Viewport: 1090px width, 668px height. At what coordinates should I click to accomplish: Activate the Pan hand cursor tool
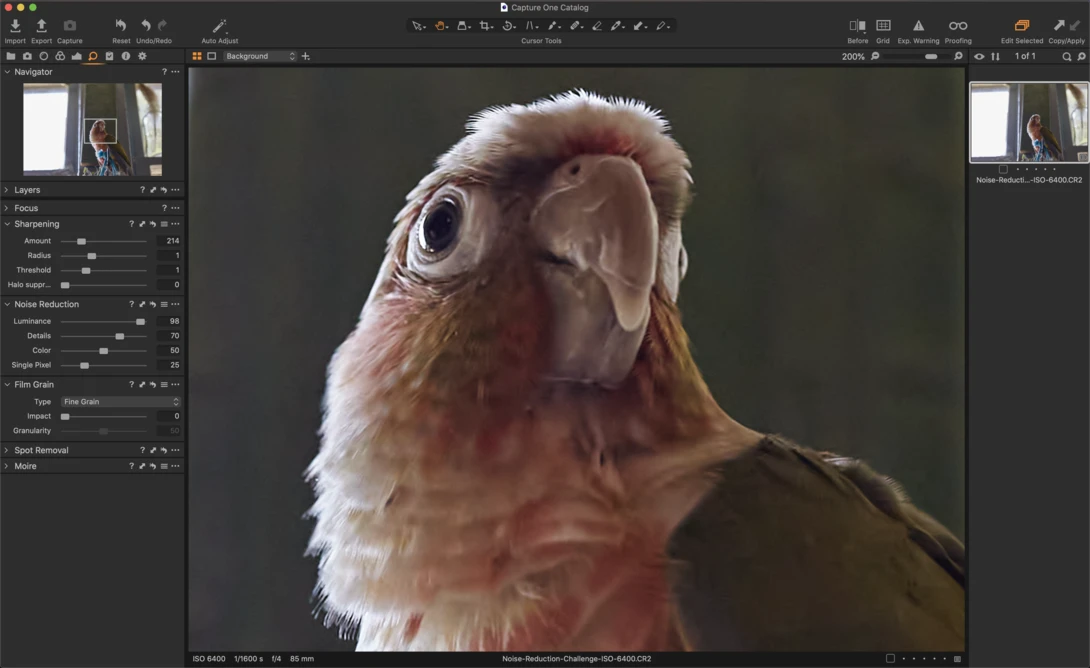[441, 26]
